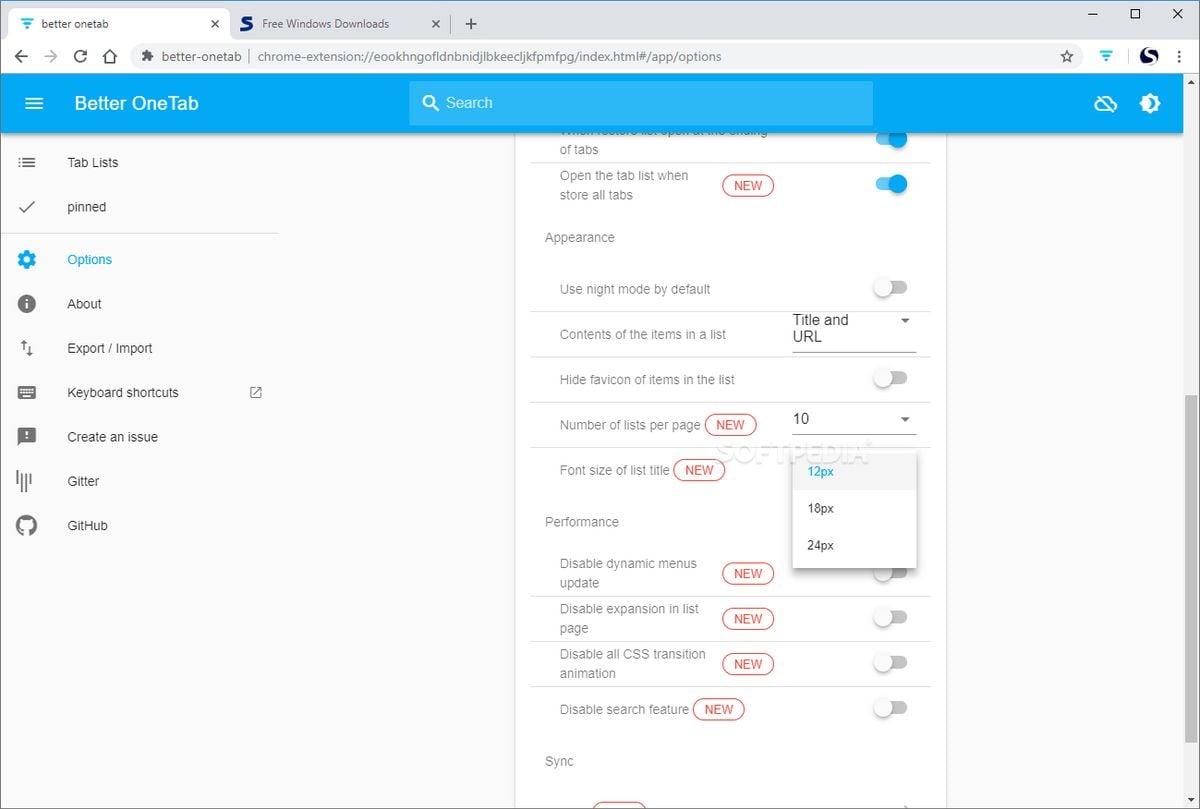Go to Options in the sidebar
Screen dimensions: 1200x809
click(139, 259)
